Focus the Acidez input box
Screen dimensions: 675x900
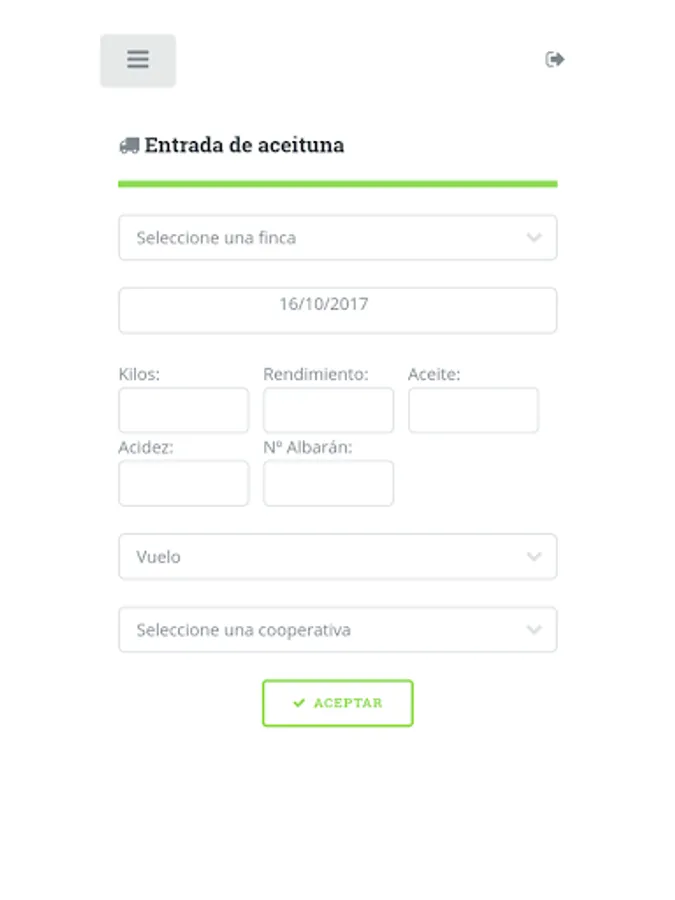pyautogui.click(x=183, y=483)
